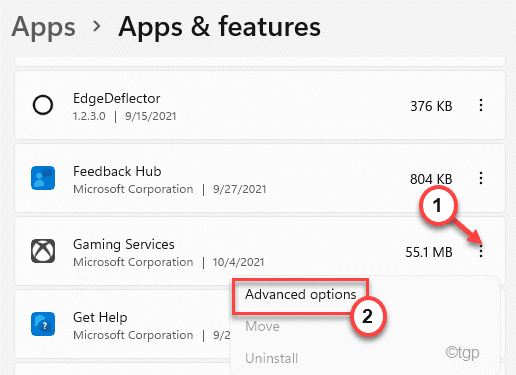Select the Get Help app name

click(x=100, y=318)
